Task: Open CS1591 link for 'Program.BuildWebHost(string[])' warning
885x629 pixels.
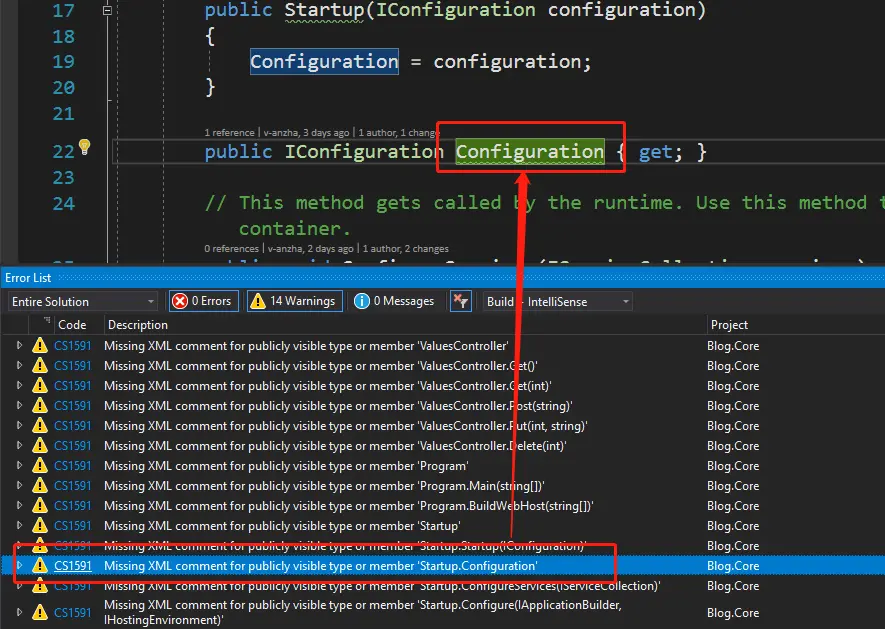Action: (72, 506)
